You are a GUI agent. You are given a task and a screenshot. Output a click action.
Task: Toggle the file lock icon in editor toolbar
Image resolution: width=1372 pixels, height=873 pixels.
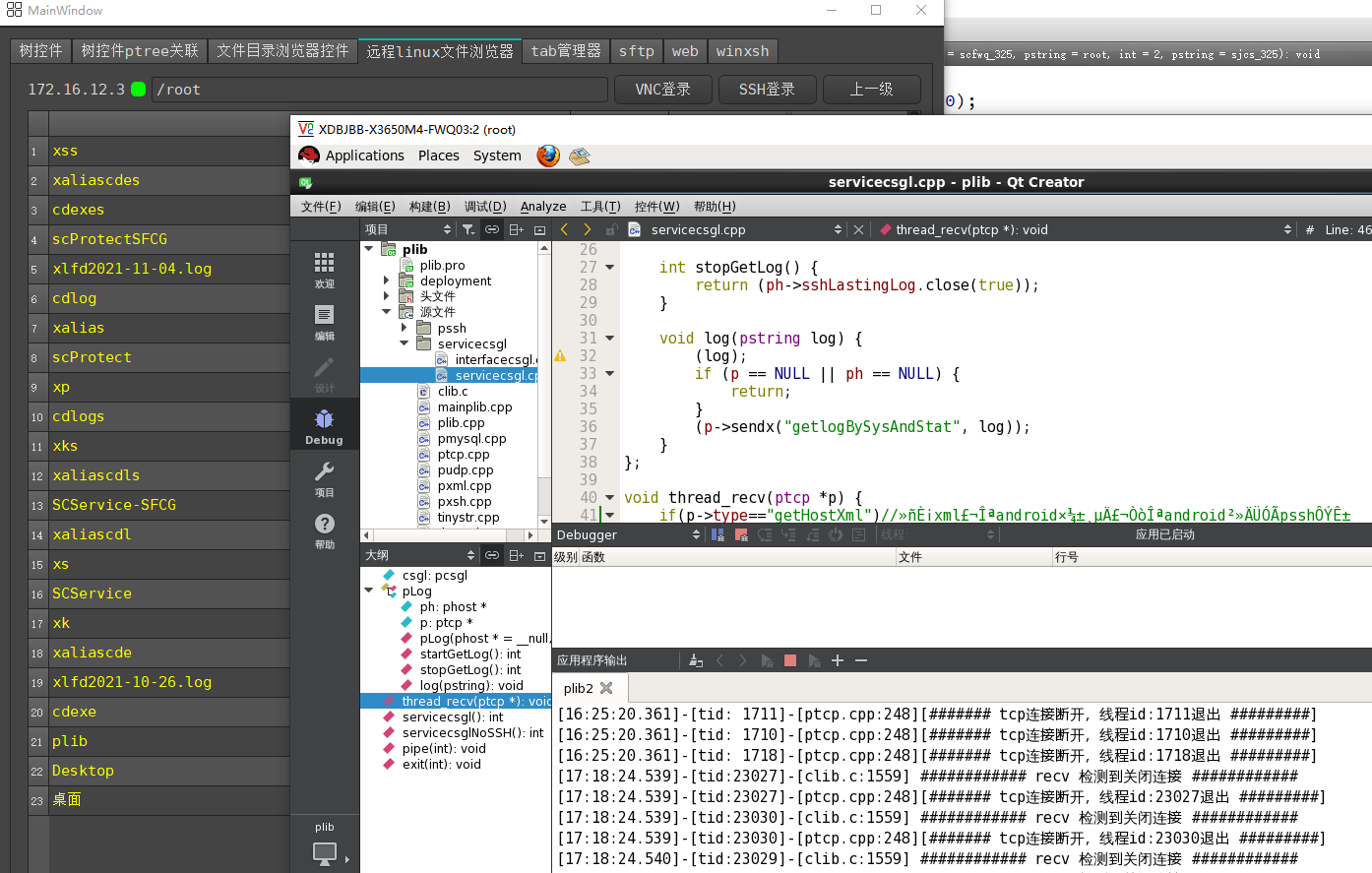coord(610,228)
